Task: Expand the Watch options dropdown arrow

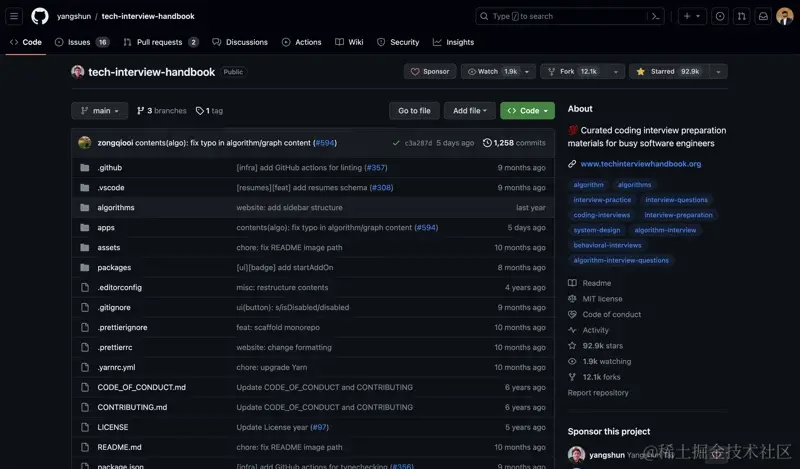Action: 527,71
